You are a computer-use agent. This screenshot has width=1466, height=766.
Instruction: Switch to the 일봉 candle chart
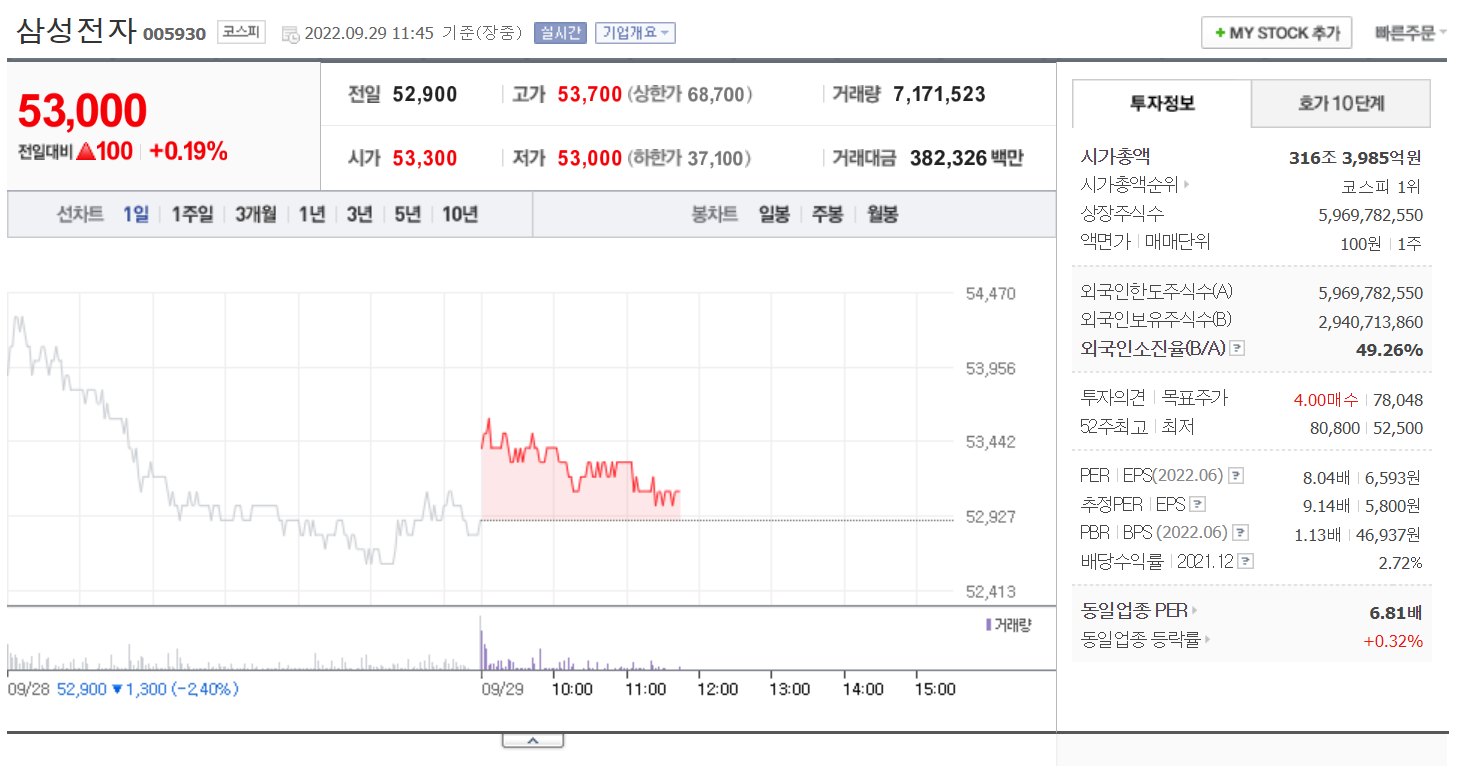774,214
